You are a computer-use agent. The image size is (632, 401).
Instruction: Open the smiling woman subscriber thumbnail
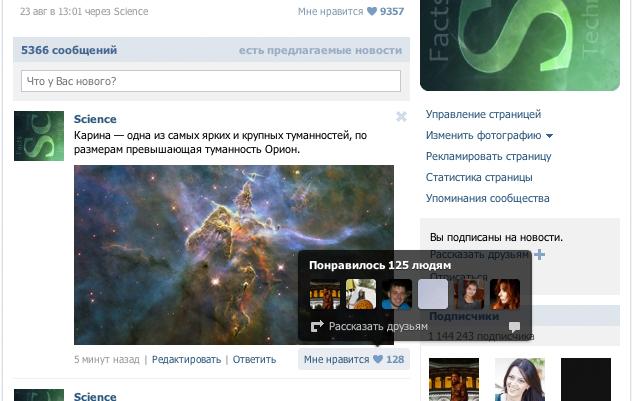pyautogui.click(x=520, y=379)
